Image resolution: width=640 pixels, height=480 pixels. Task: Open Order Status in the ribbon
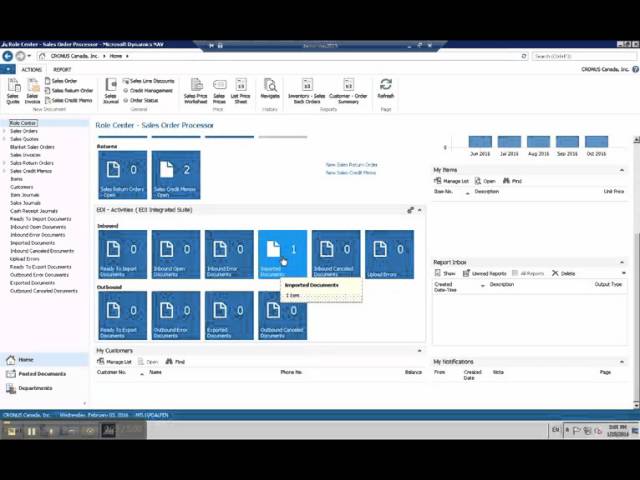pyautogui.click(x=141, y=100)
